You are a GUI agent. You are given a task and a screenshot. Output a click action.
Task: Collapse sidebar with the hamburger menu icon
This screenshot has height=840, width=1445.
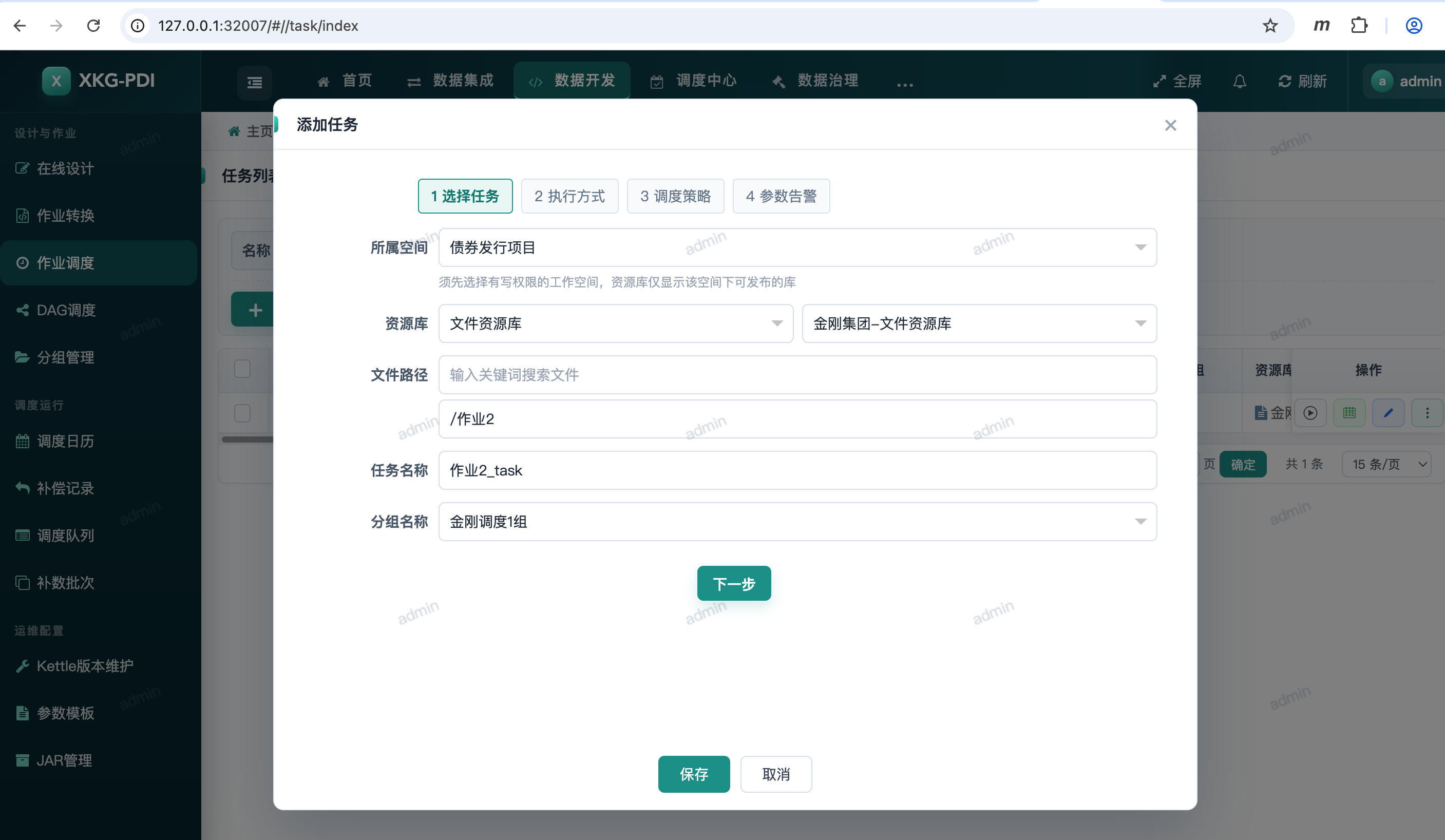point(255,83)
